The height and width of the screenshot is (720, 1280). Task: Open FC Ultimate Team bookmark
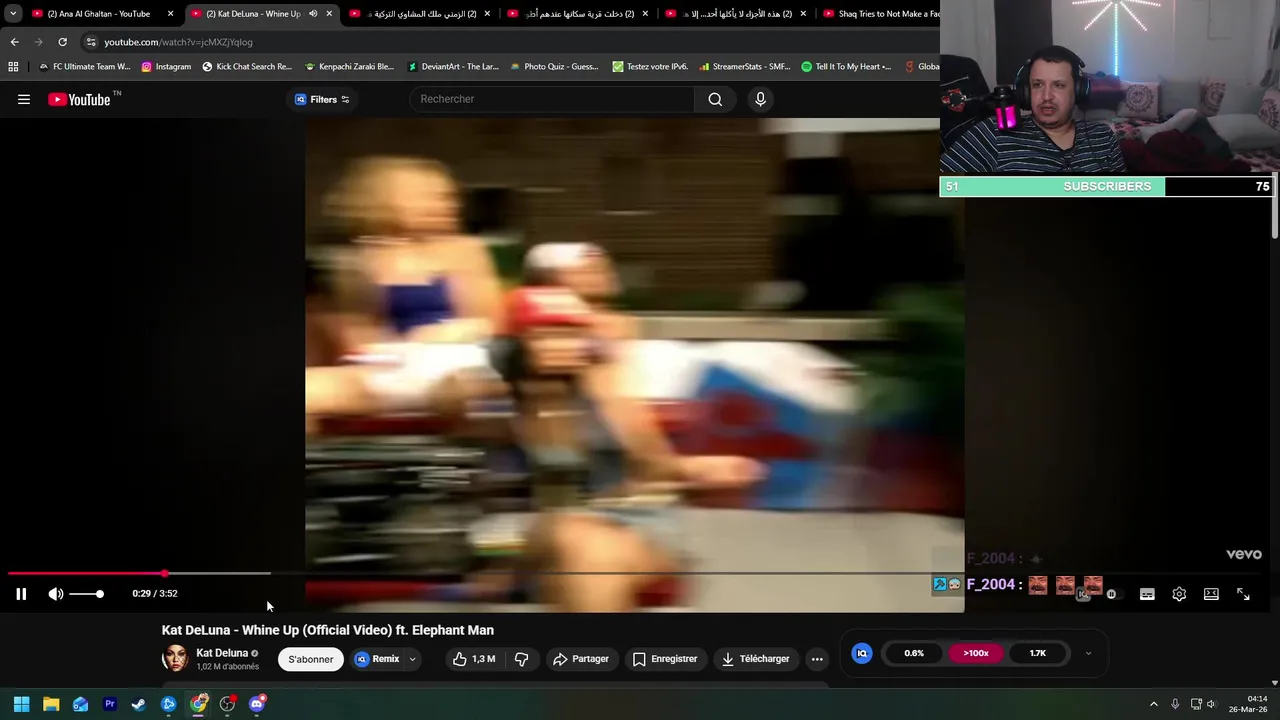[84, 66]
